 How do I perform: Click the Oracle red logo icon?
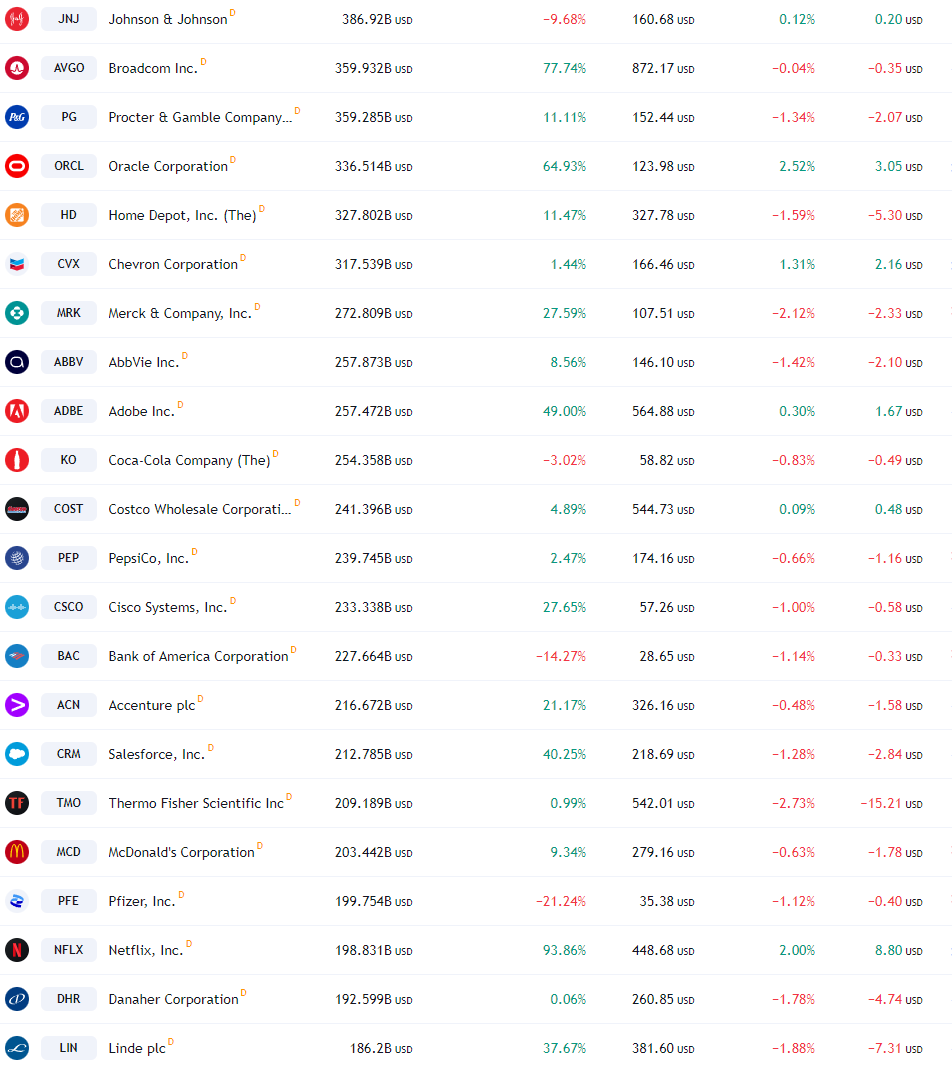(17, 166)
